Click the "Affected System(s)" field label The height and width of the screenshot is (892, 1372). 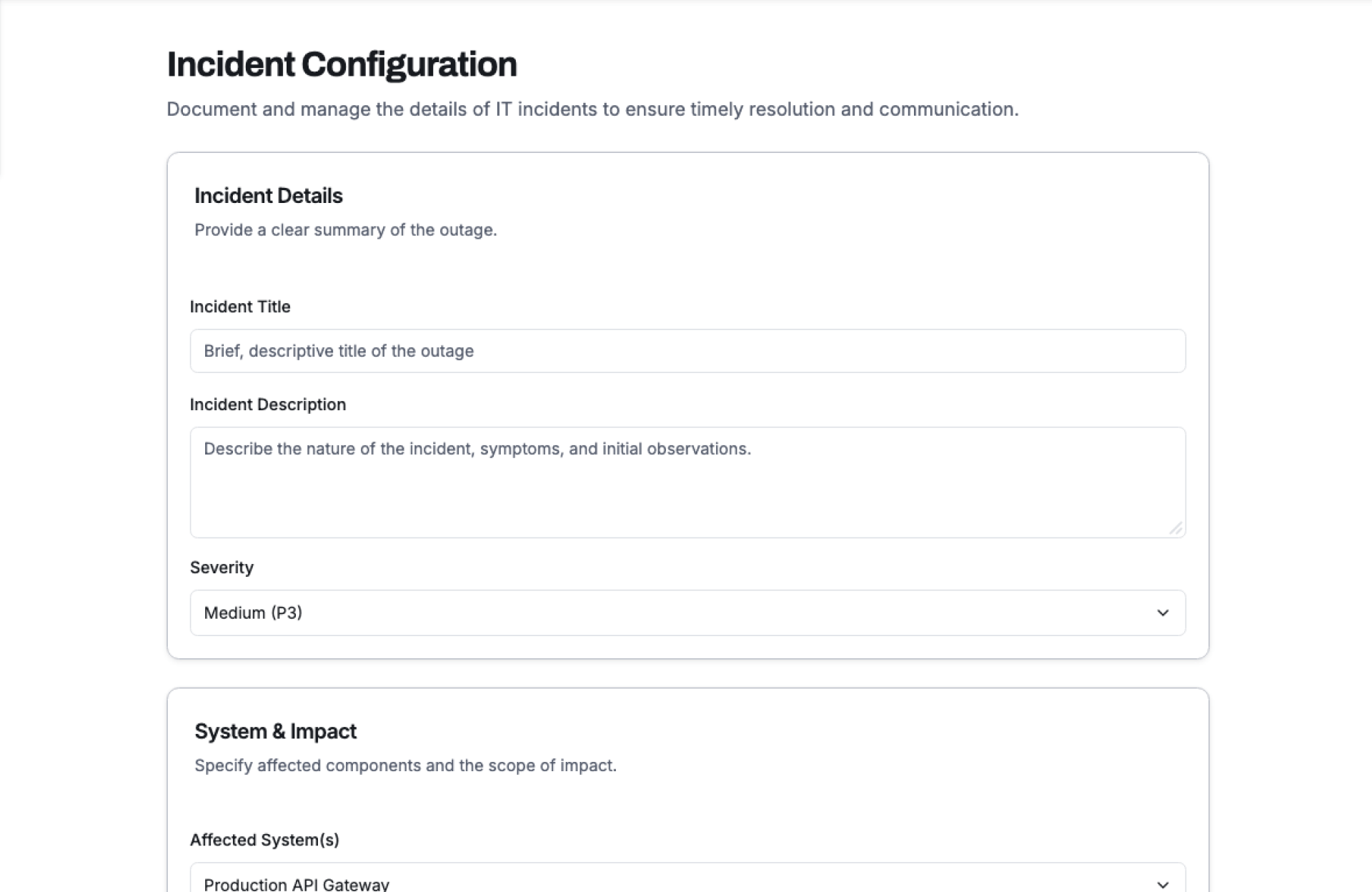point(264,840)
